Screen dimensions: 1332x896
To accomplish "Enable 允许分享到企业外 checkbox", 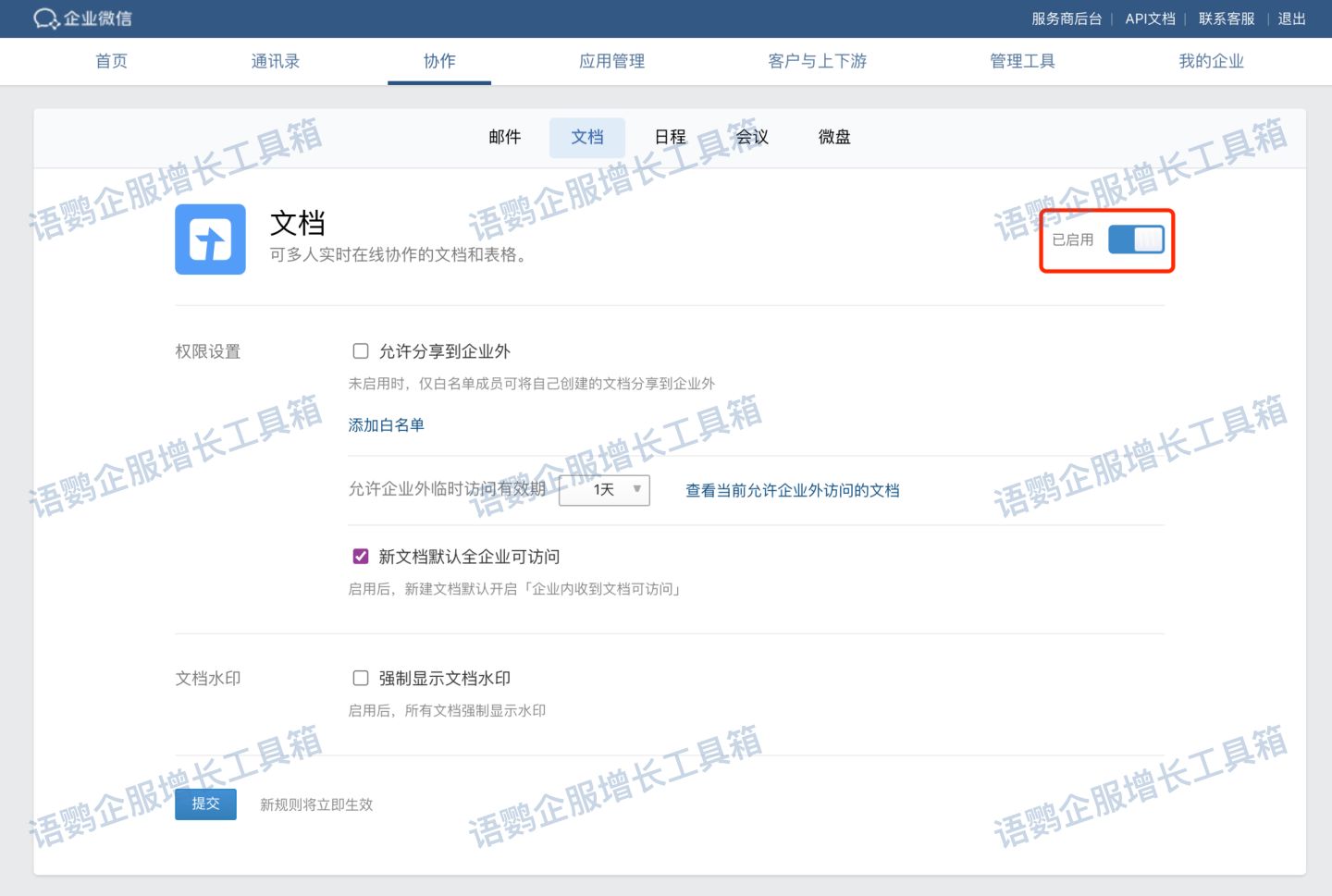I will 361,351.
